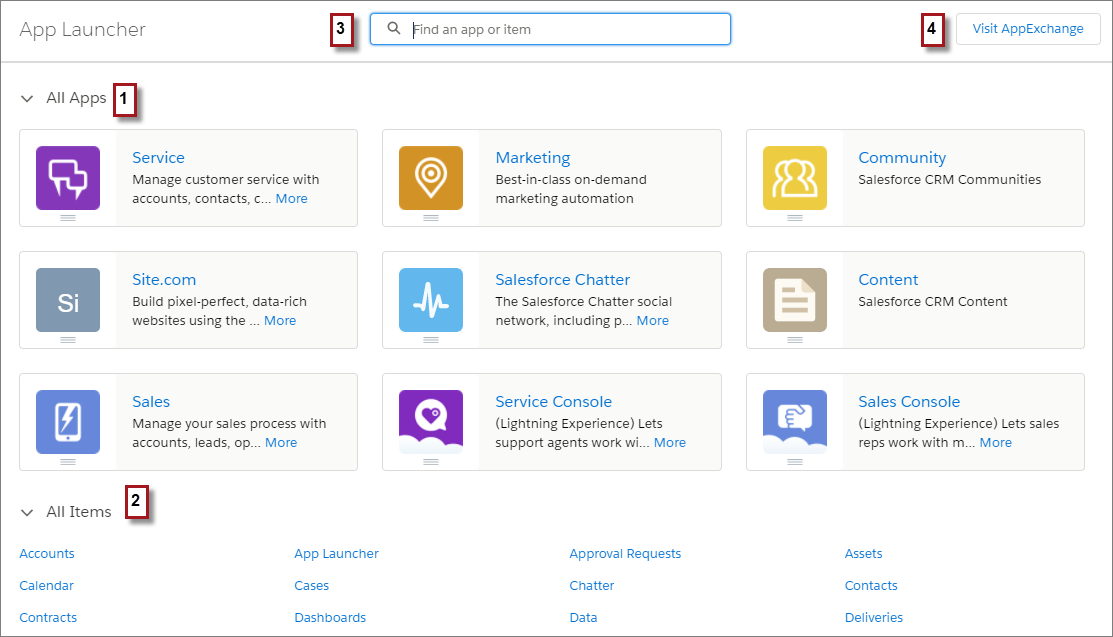
Task: Grab the drag handle under Site.com icon
Action: coord(68,340)
